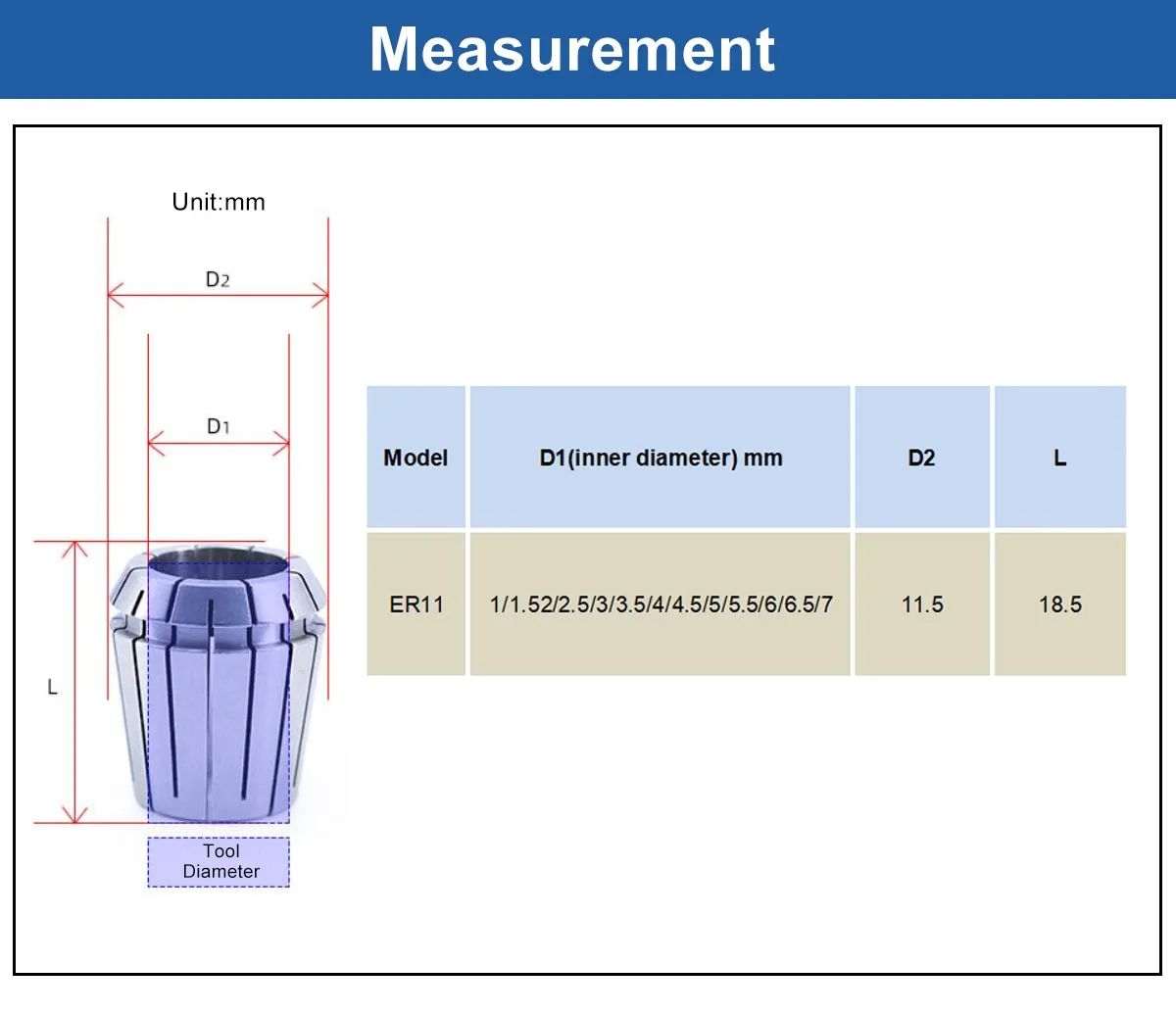Click the right arrowhead of D2 dimension

[320, 294]
